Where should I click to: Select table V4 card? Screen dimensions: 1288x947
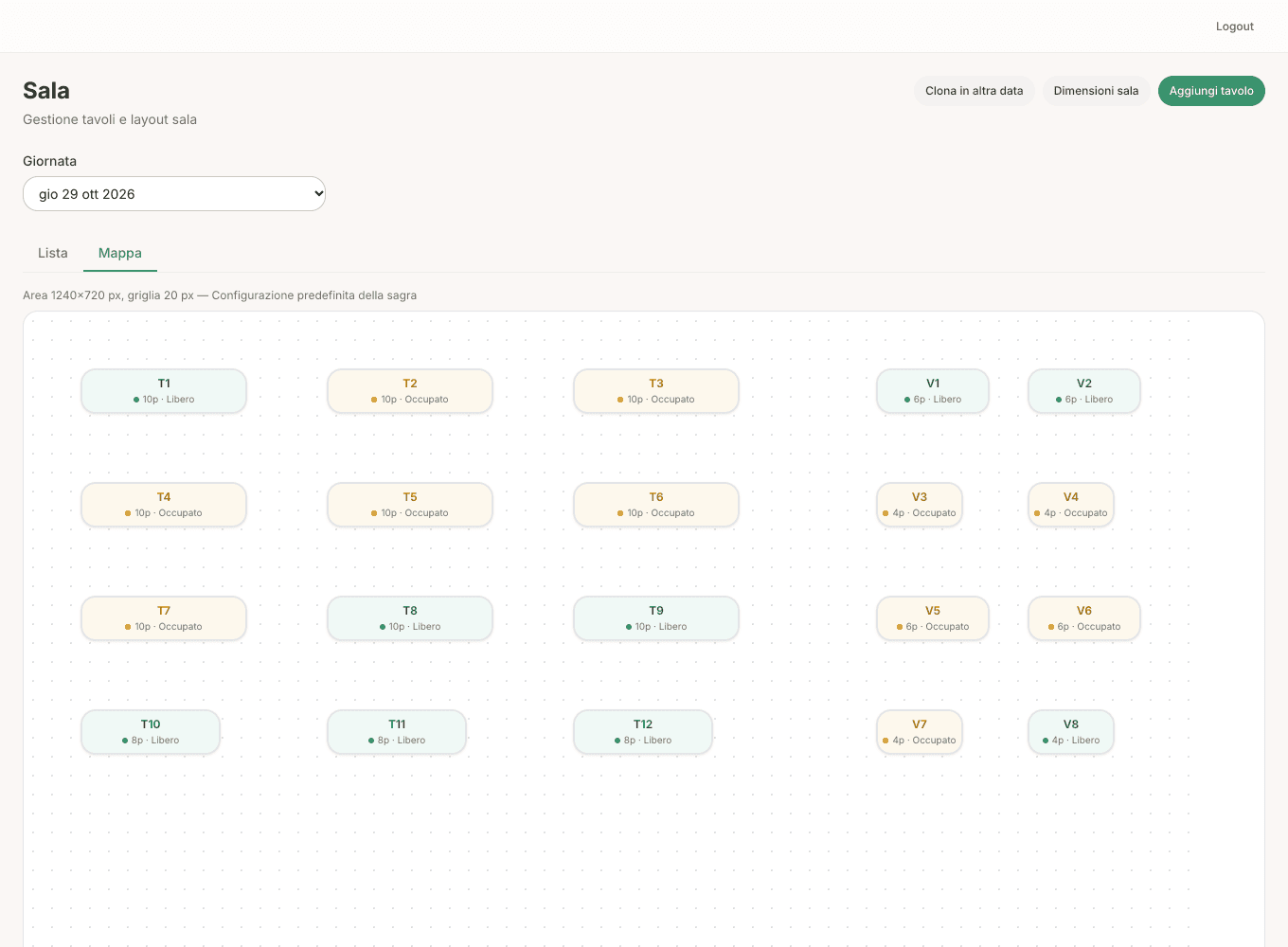[x=1071, y=505]
